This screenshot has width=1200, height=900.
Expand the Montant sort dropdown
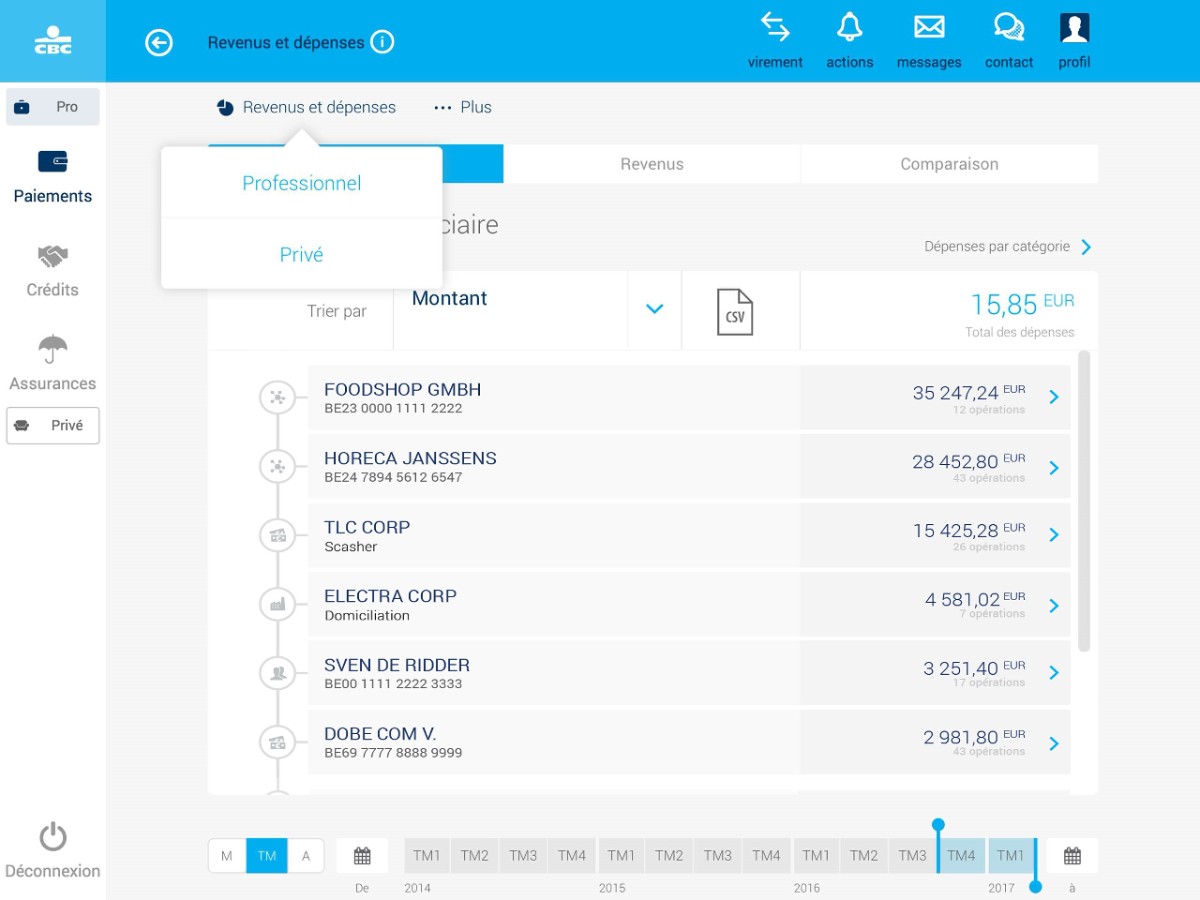654,309
